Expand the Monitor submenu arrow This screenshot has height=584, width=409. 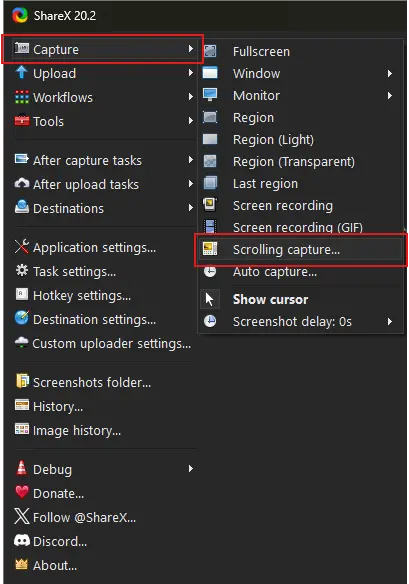coord(390,96)
